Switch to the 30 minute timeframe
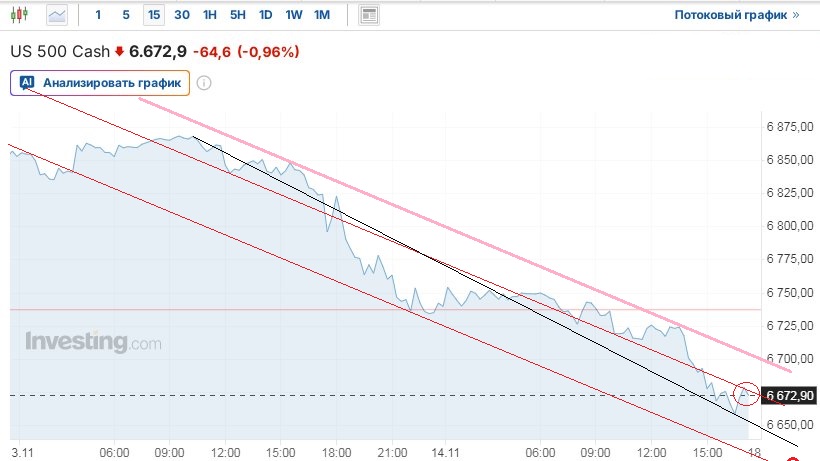The image size is (820, 461). point(181,15)
